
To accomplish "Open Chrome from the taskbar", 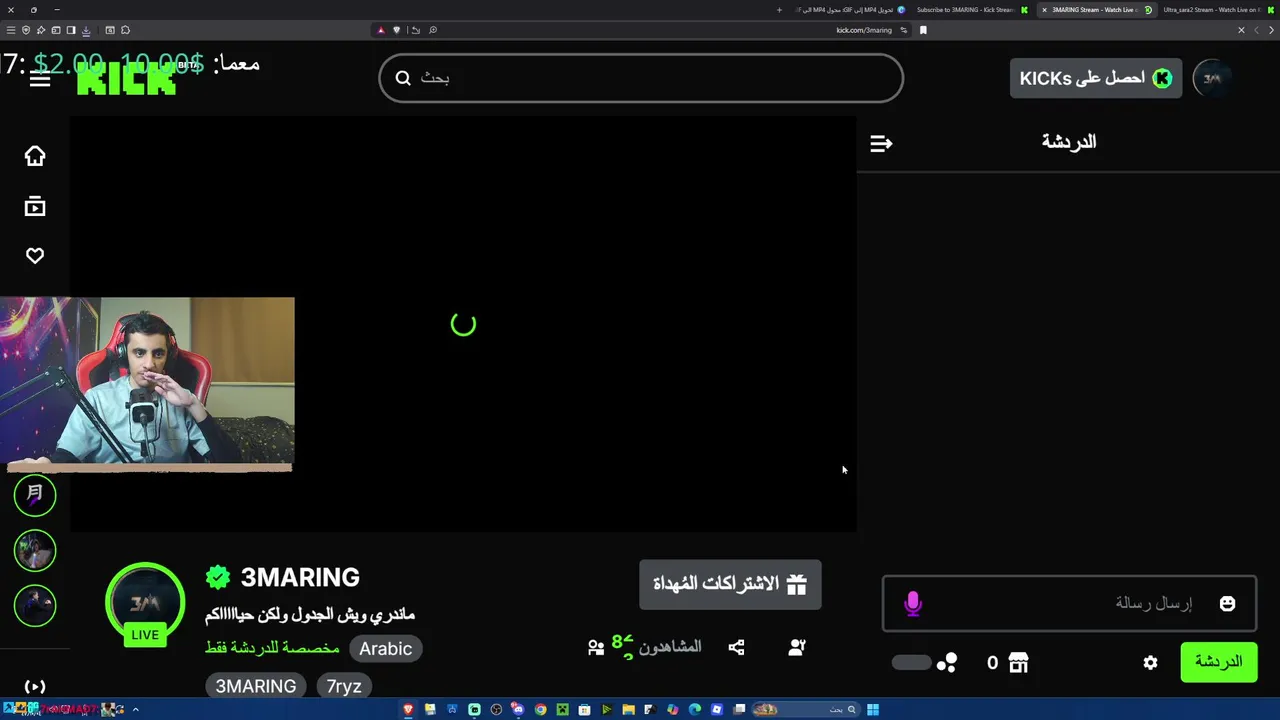I will [540, 710].
